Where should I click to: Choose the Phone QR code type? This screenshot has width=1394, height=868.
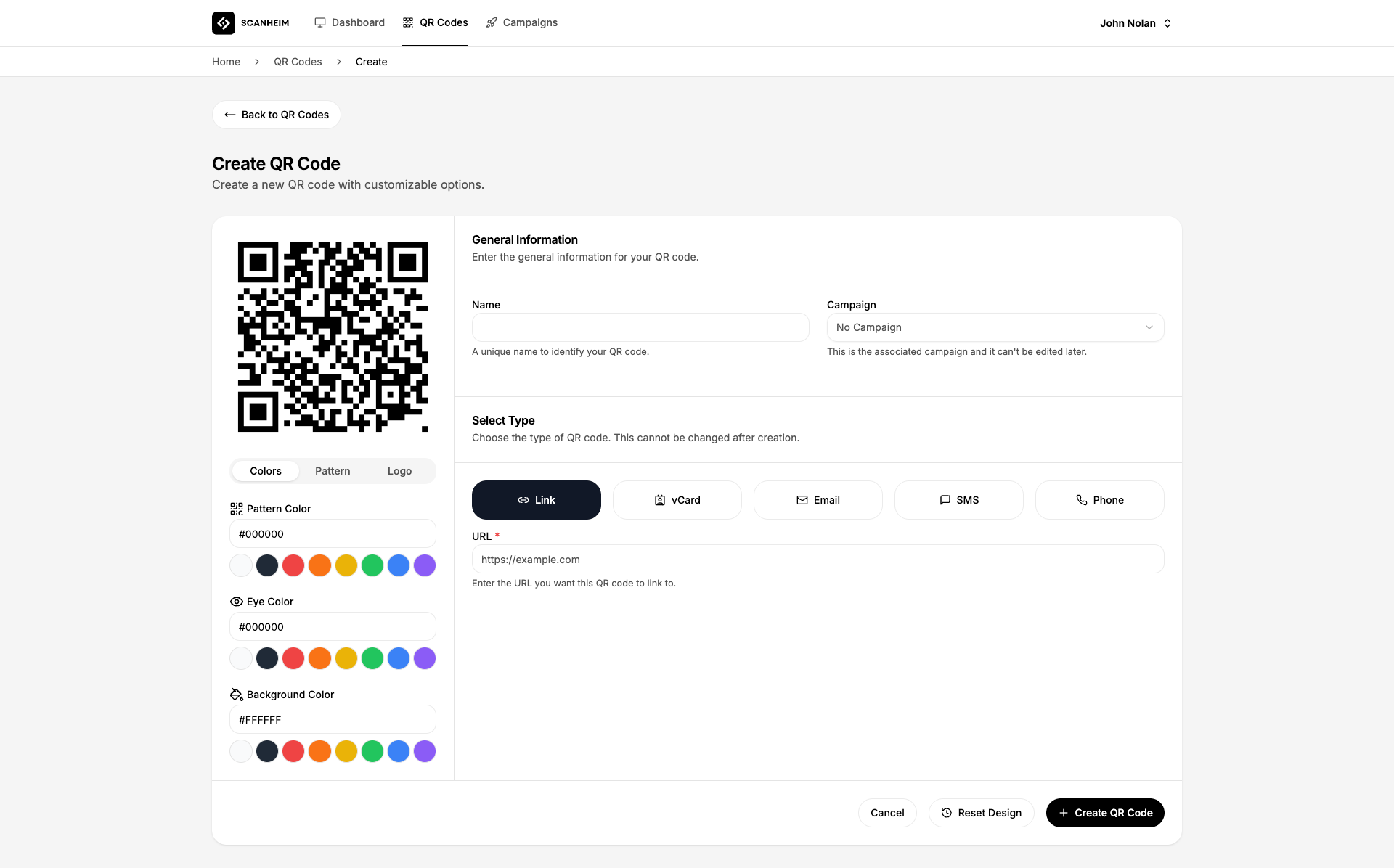click(x=1099, y=500)
